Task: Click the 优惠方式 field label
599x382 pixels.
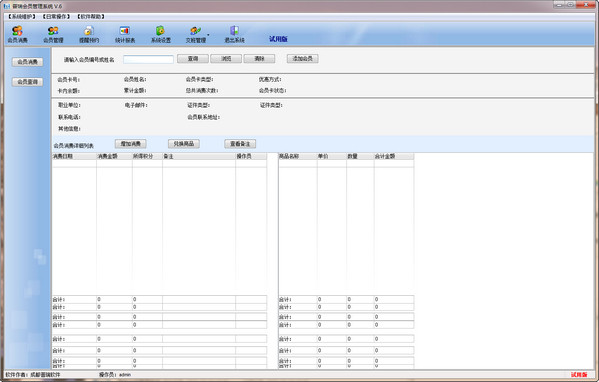Action: click(270, 79)
